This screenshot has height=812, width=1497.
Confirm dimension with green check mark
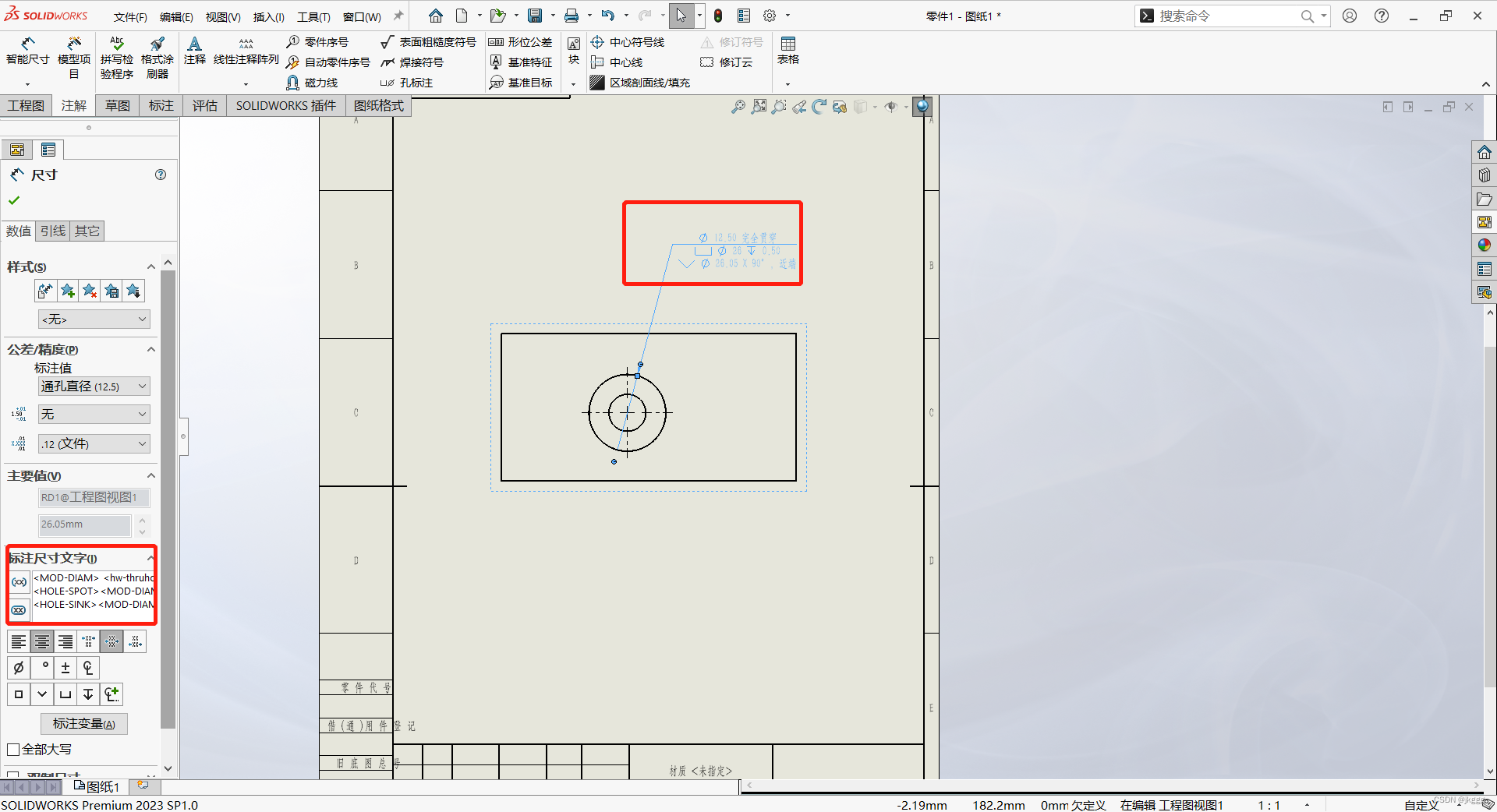coord(14,200)
